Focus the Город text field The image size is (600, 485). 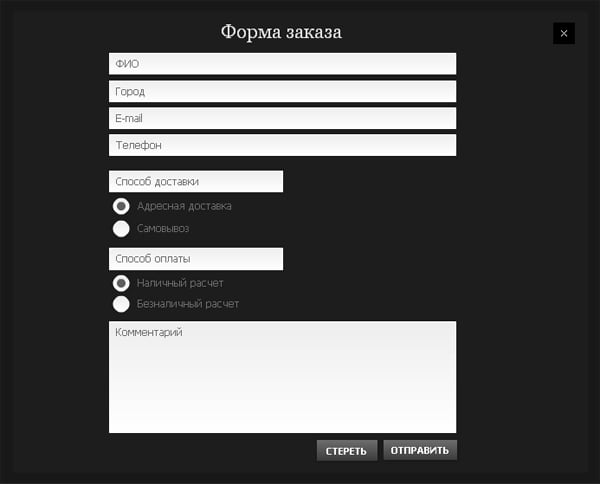point(282,91)
